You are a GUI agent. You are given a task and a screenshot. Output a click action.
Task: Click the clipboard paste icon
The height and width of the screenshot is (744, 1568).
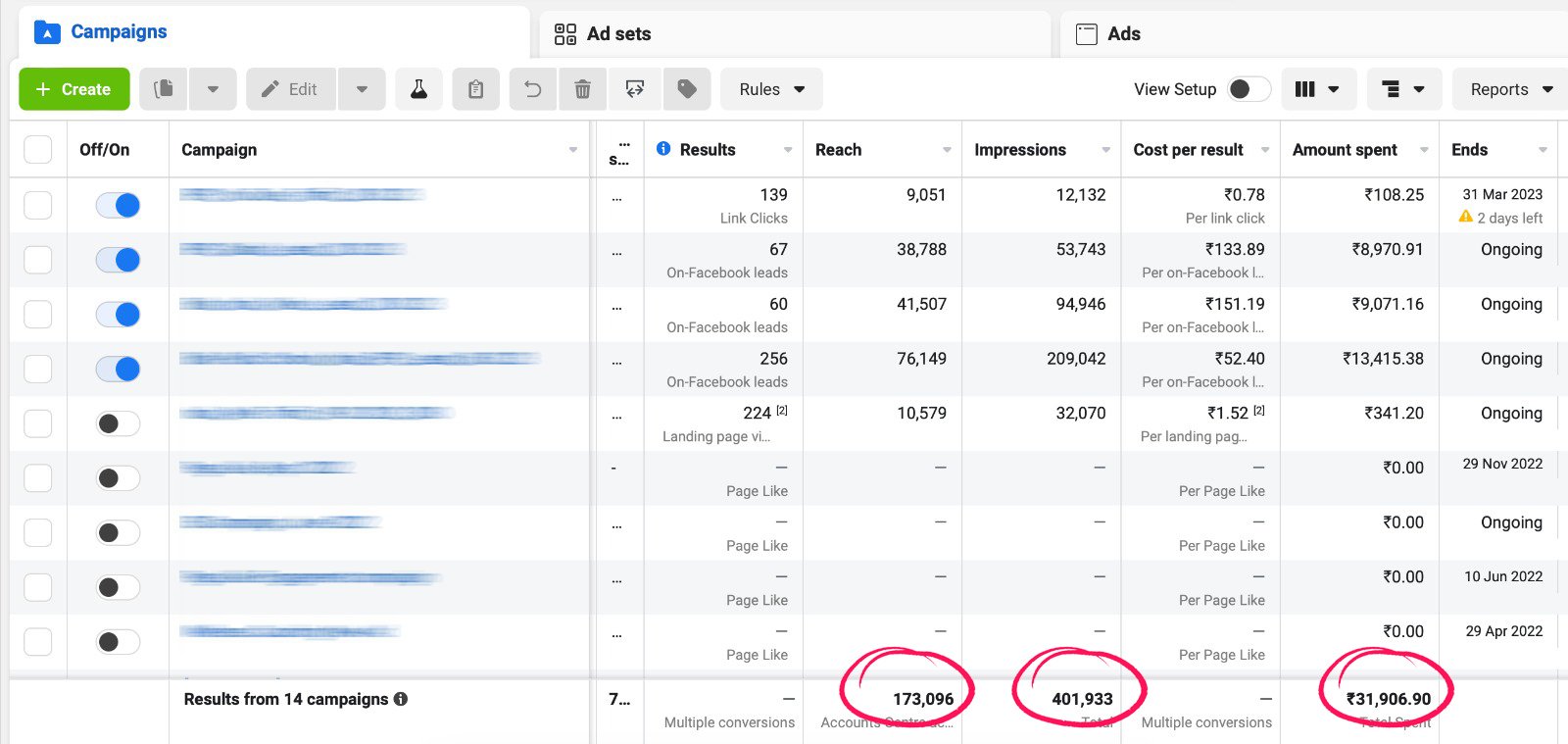(475, 89)
